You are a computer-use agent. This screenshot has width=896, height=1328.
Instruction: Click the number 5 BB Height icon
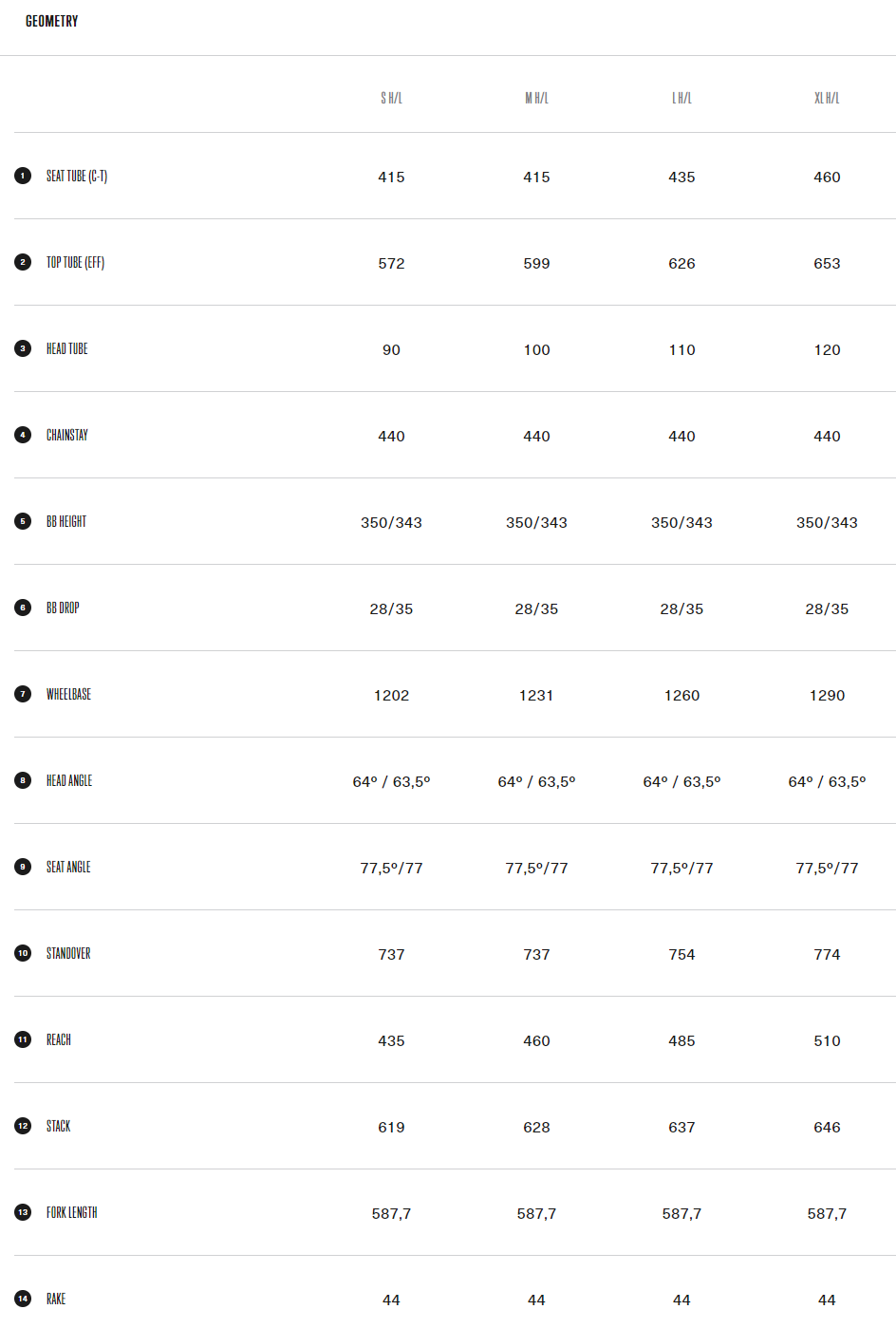[23, 521]
